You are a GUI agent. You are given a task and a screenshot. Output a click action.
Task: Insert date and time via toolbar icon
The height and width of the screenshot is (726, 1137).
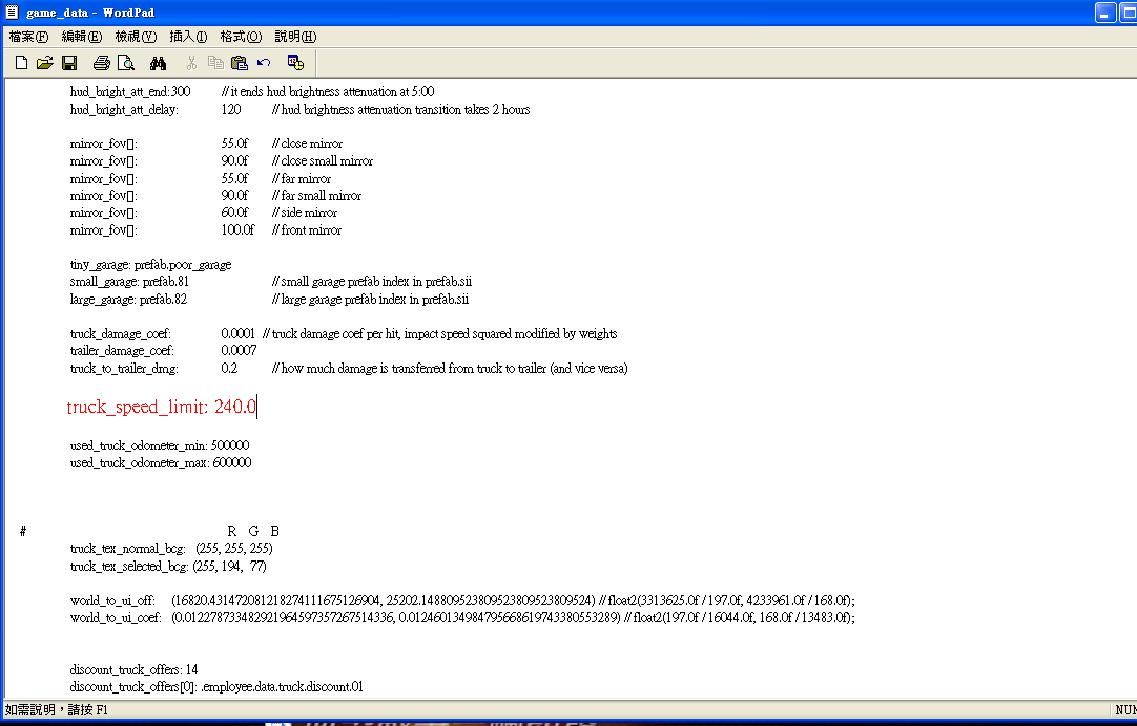click(295, 63)
